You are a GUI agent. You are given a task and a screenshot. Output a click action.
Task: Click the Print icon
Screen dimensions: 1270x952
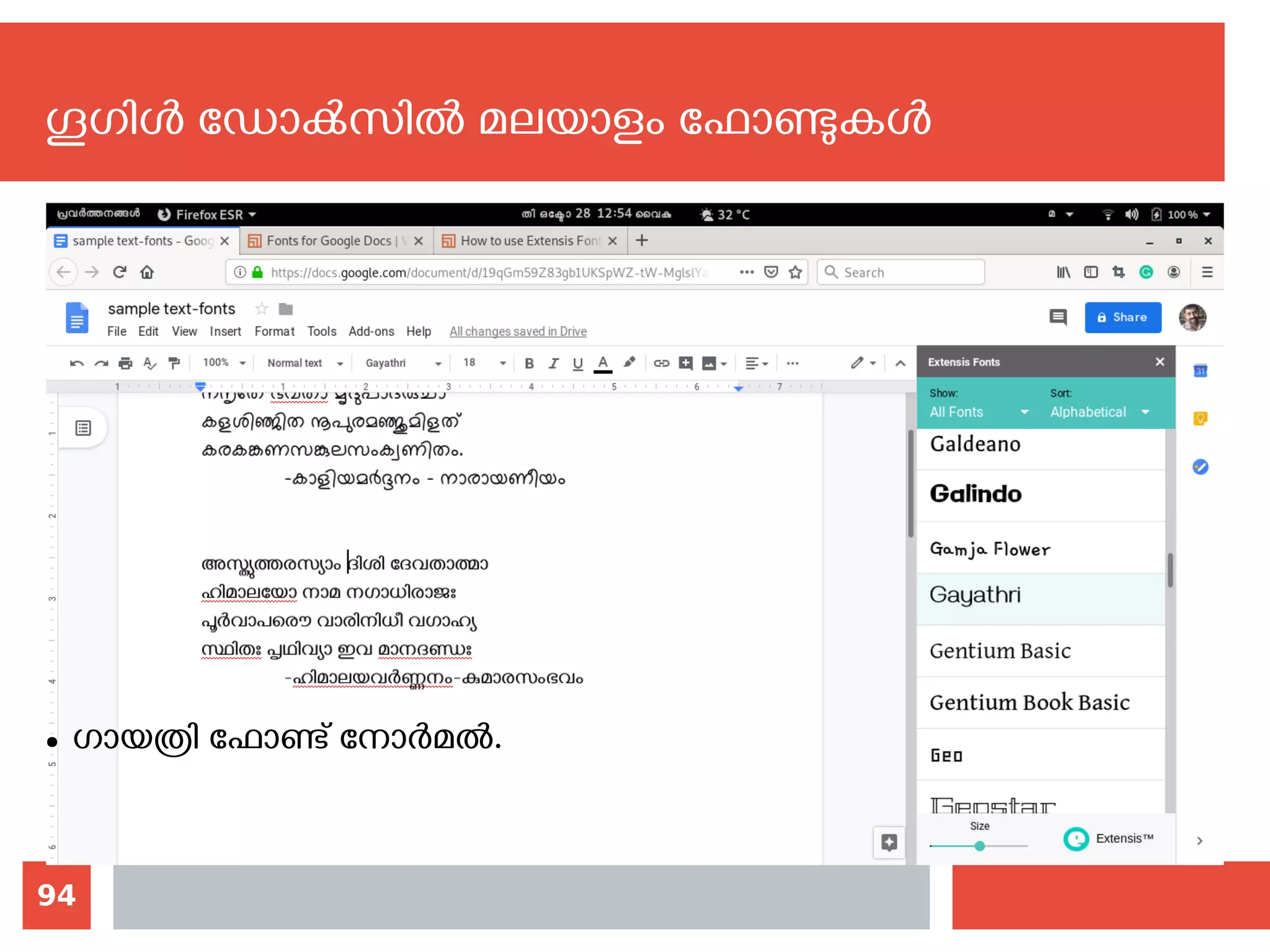click(x=125, y=363)
